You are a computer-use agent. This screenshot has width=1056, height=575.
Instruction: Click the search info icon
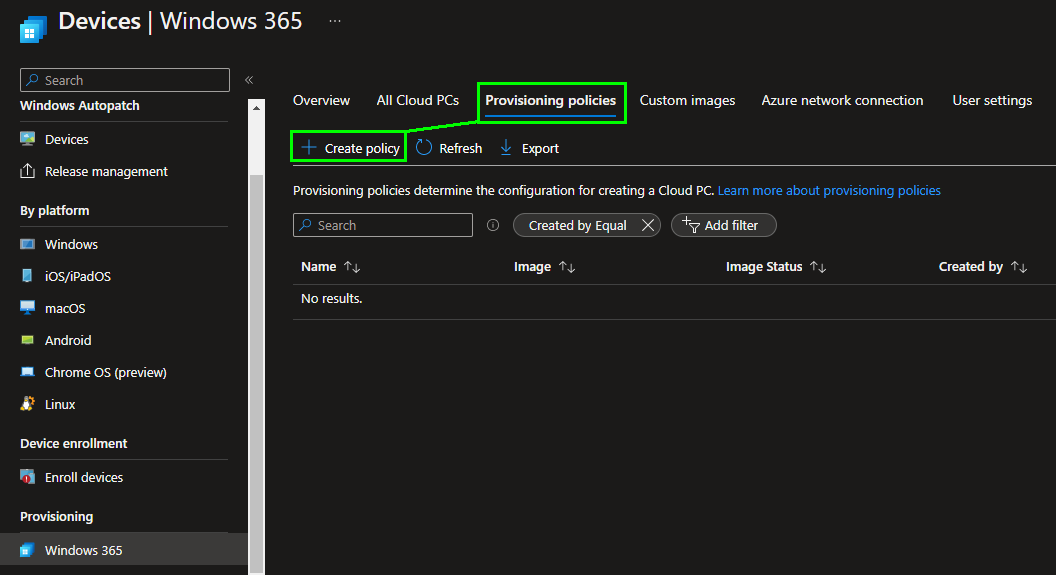[493, 225]
